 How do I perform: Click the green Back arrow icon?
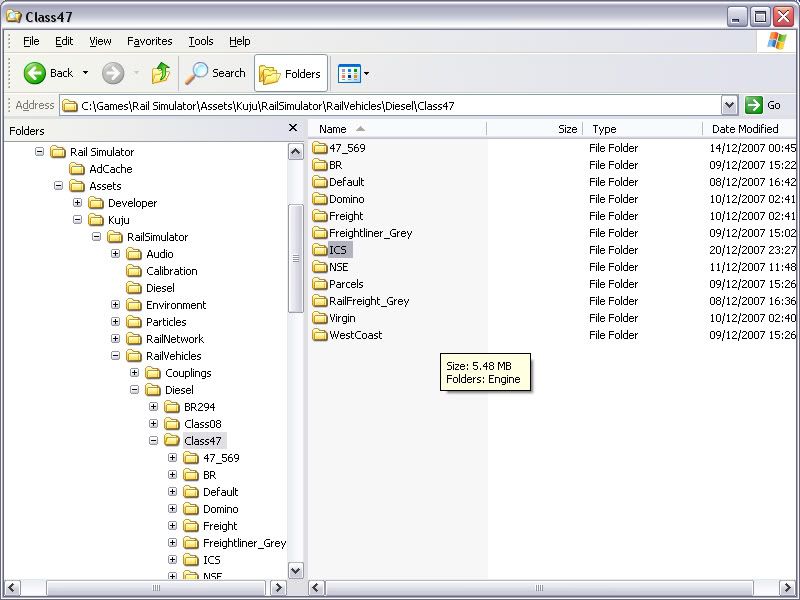[35, 73]
